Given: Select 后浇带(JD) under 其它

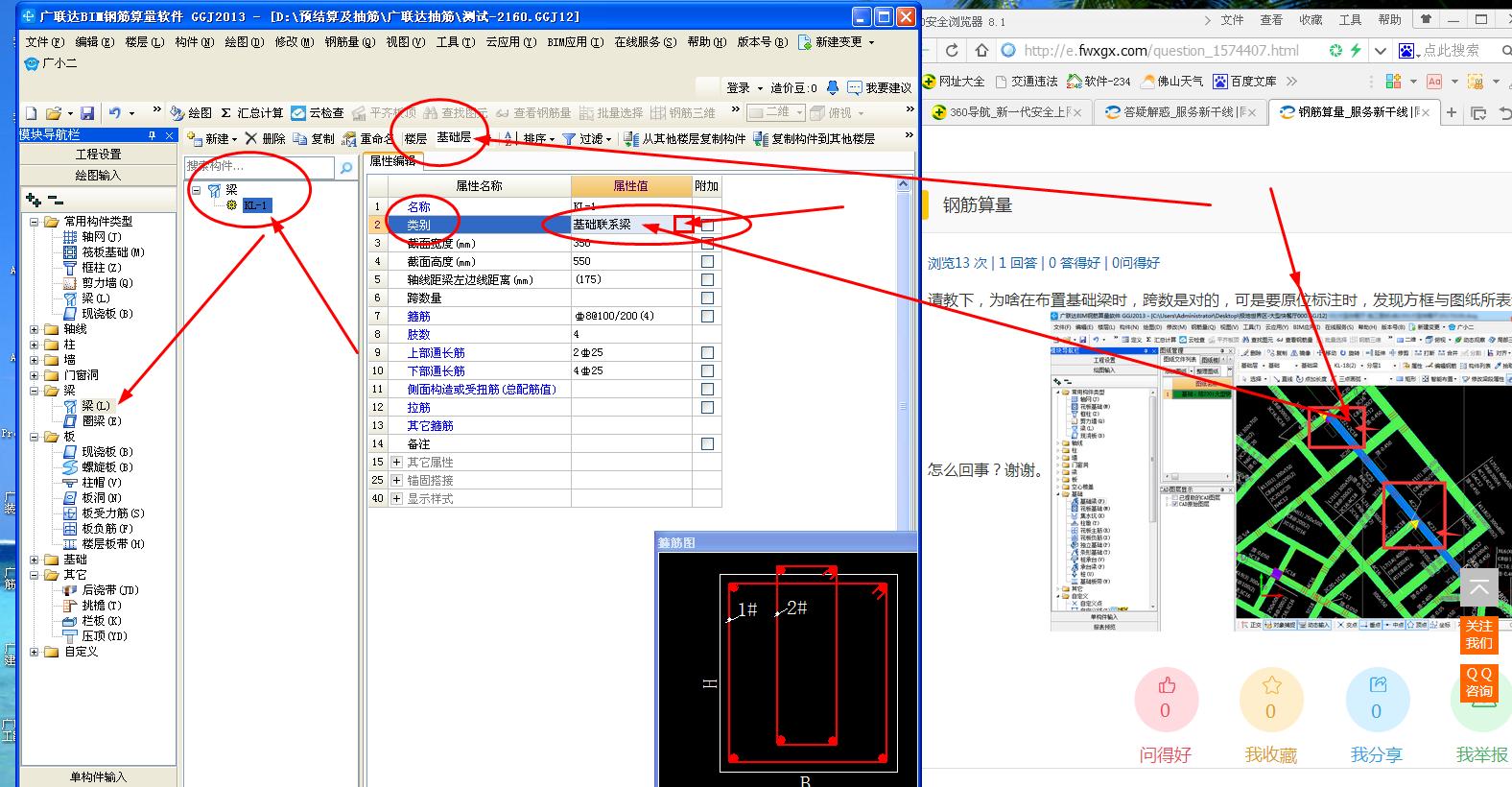Looking at the screenshot, I should pos(101,590).
